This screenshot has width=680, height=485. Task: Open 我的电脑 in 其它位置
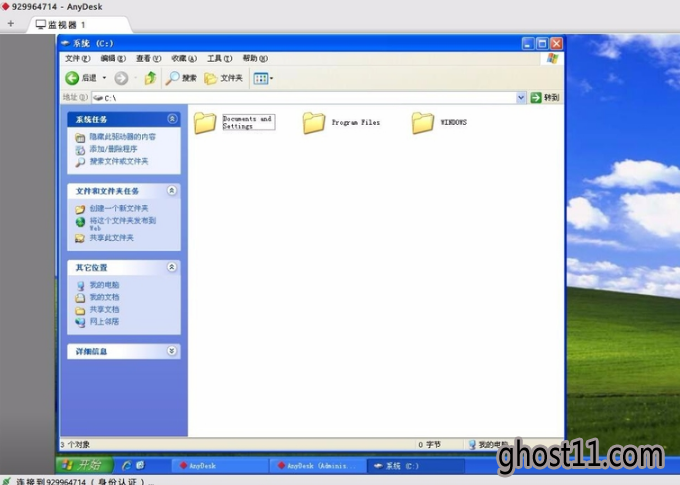coord(104,285)
